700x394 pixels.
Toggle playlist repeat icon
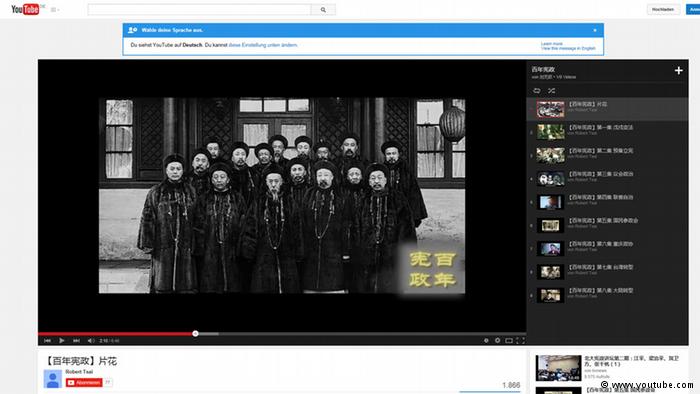[537, 91]
